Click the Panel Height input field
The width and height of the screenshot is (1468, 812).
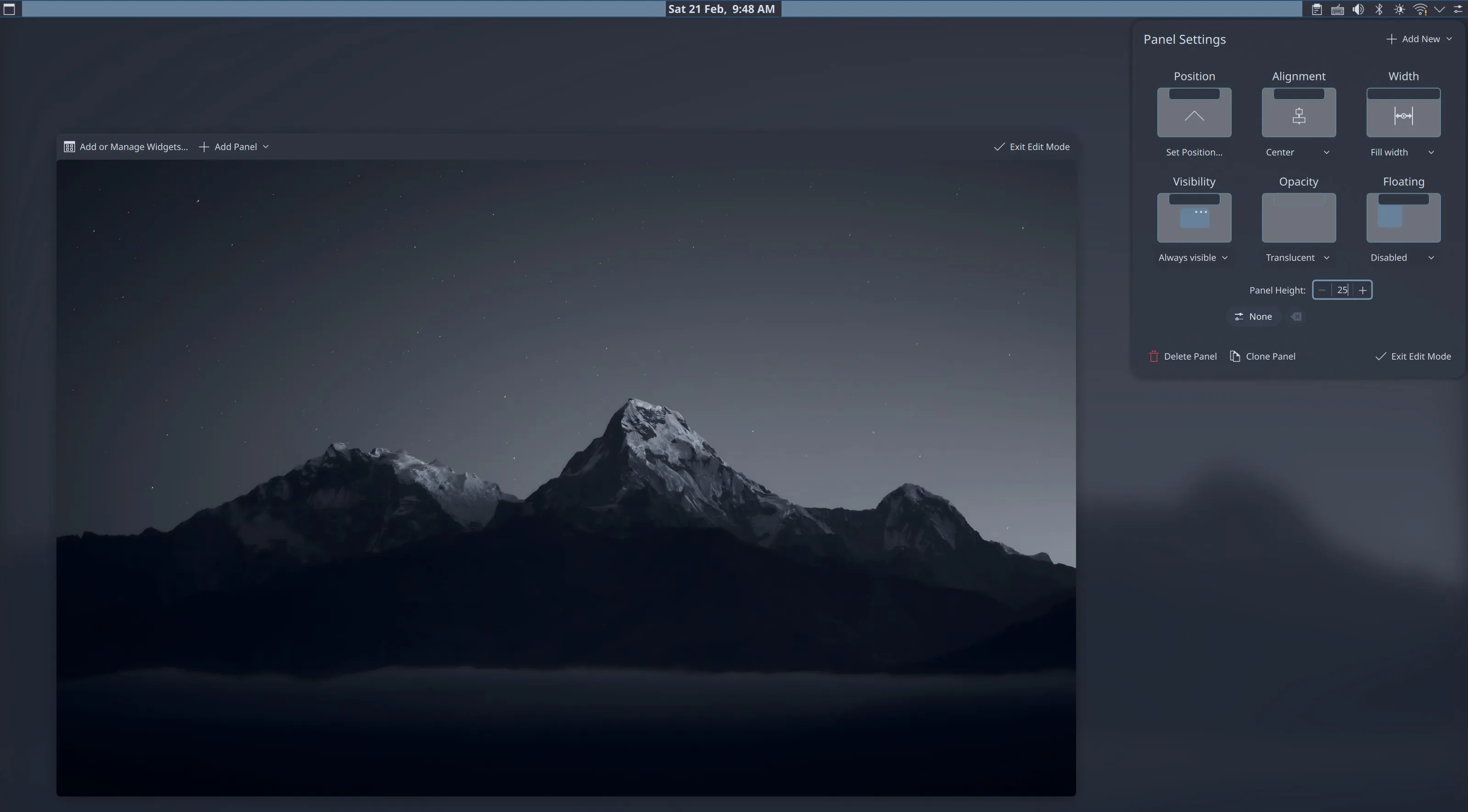(x=1341, y=290)
